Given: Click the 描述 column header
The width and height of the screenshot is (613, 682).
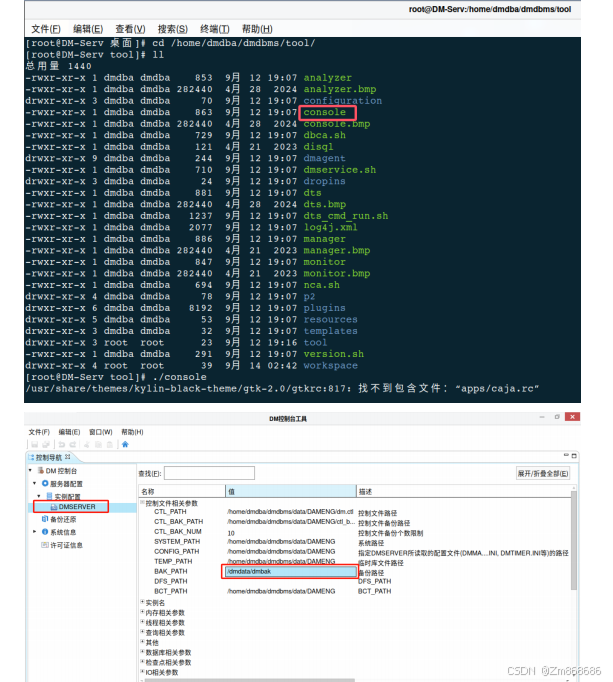Looking at the screenshot, I should click(x=463, y=491).
